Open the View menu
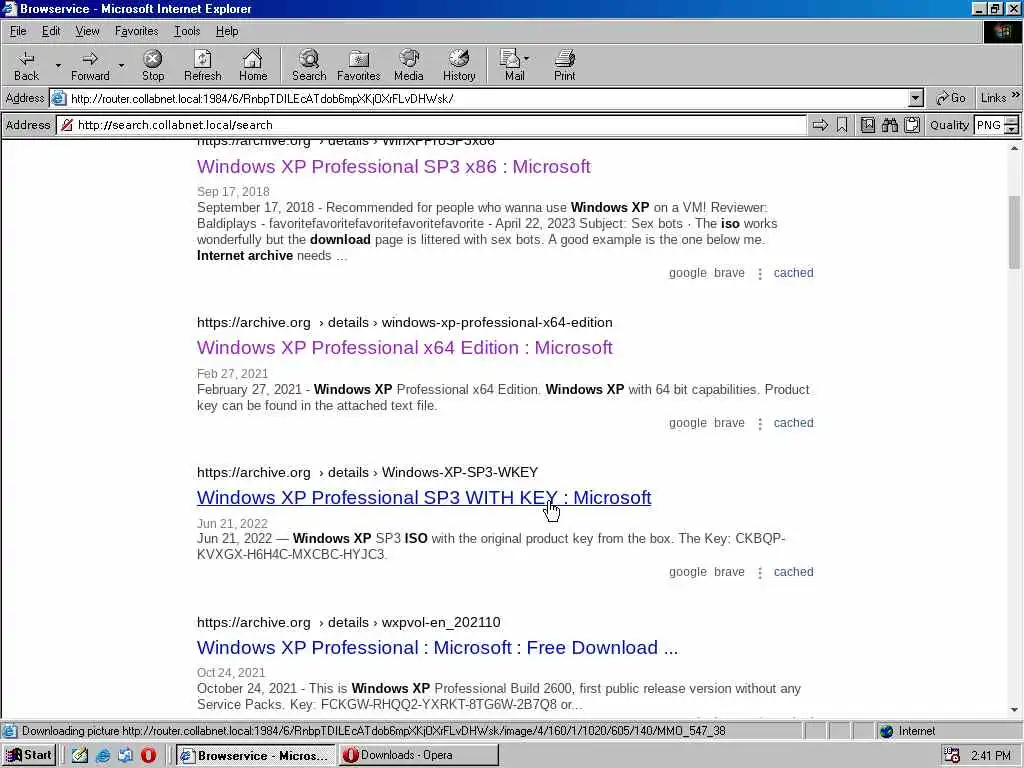This screenshot has height=768, width=1024. point(87,31)
